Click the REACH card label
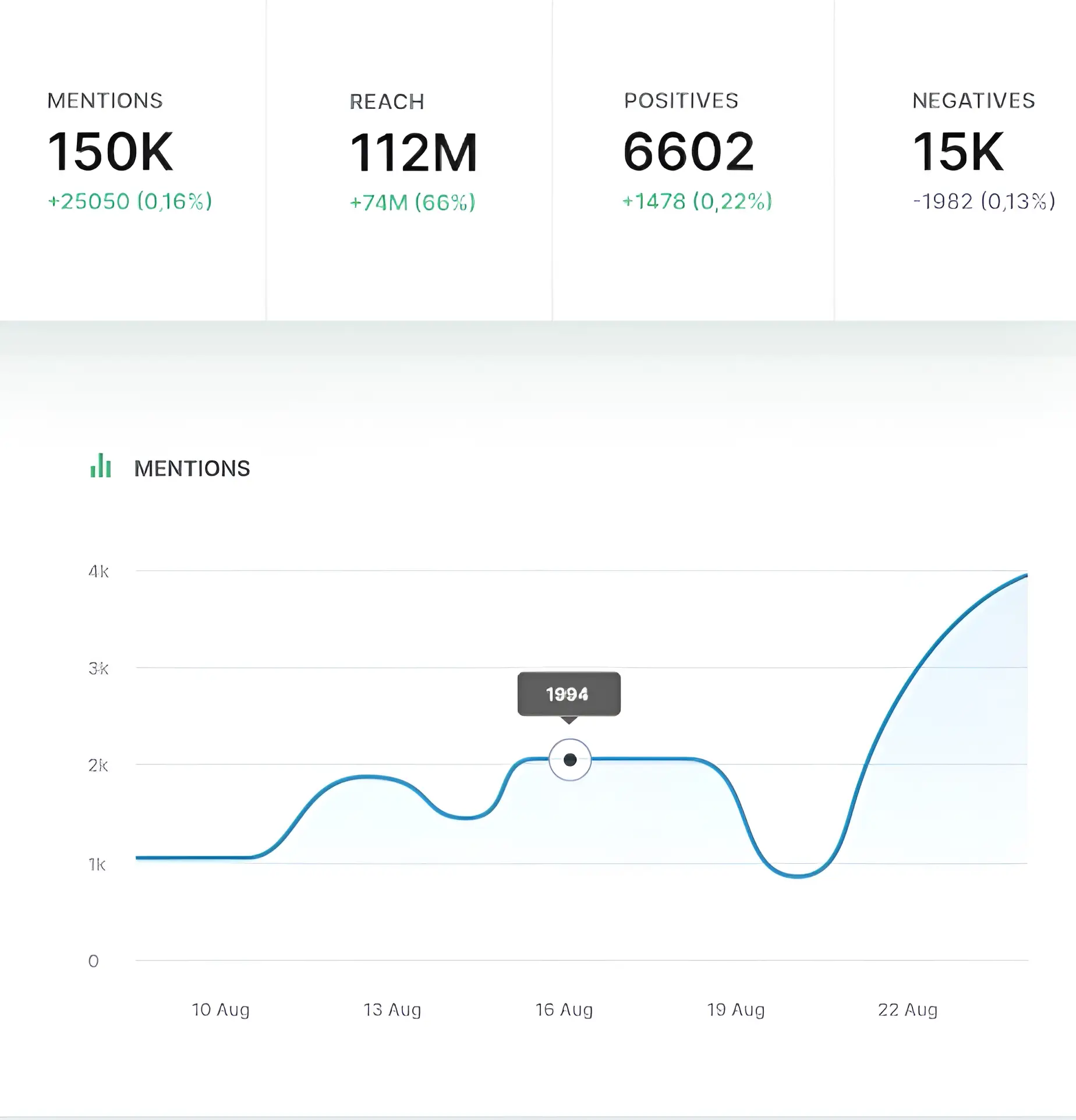Screen dimensions: 1076x1120 point(387,102)
